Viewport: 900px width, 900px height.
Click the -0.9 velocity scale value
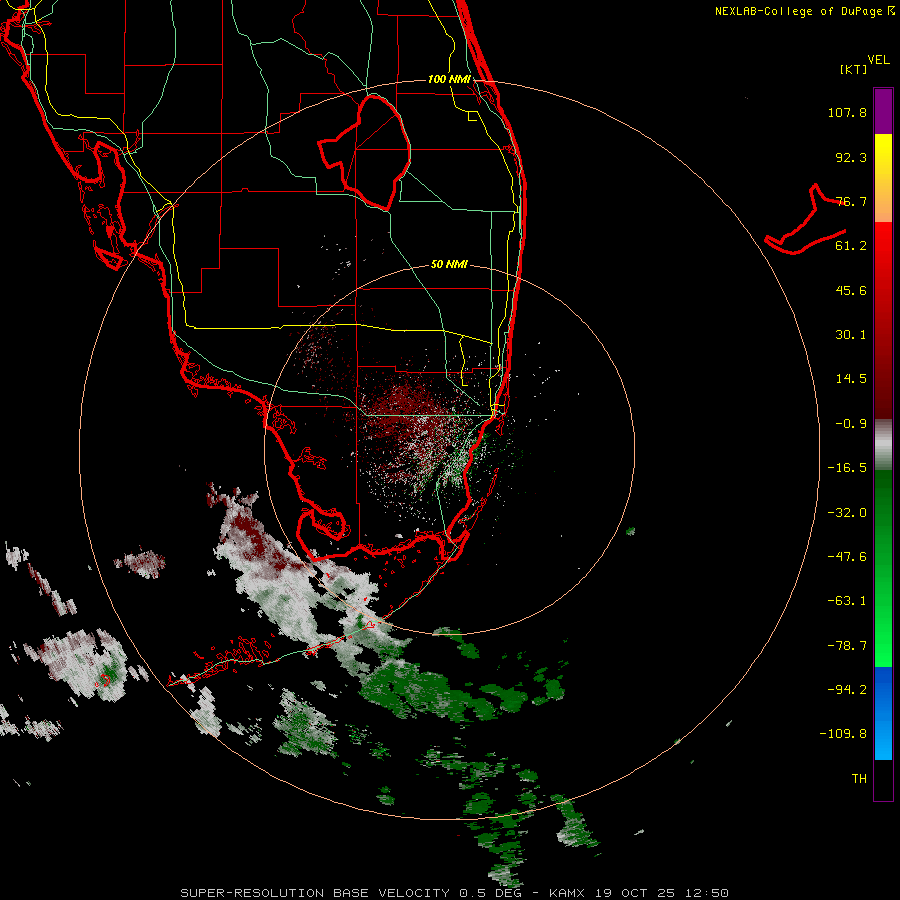[851, 424]
